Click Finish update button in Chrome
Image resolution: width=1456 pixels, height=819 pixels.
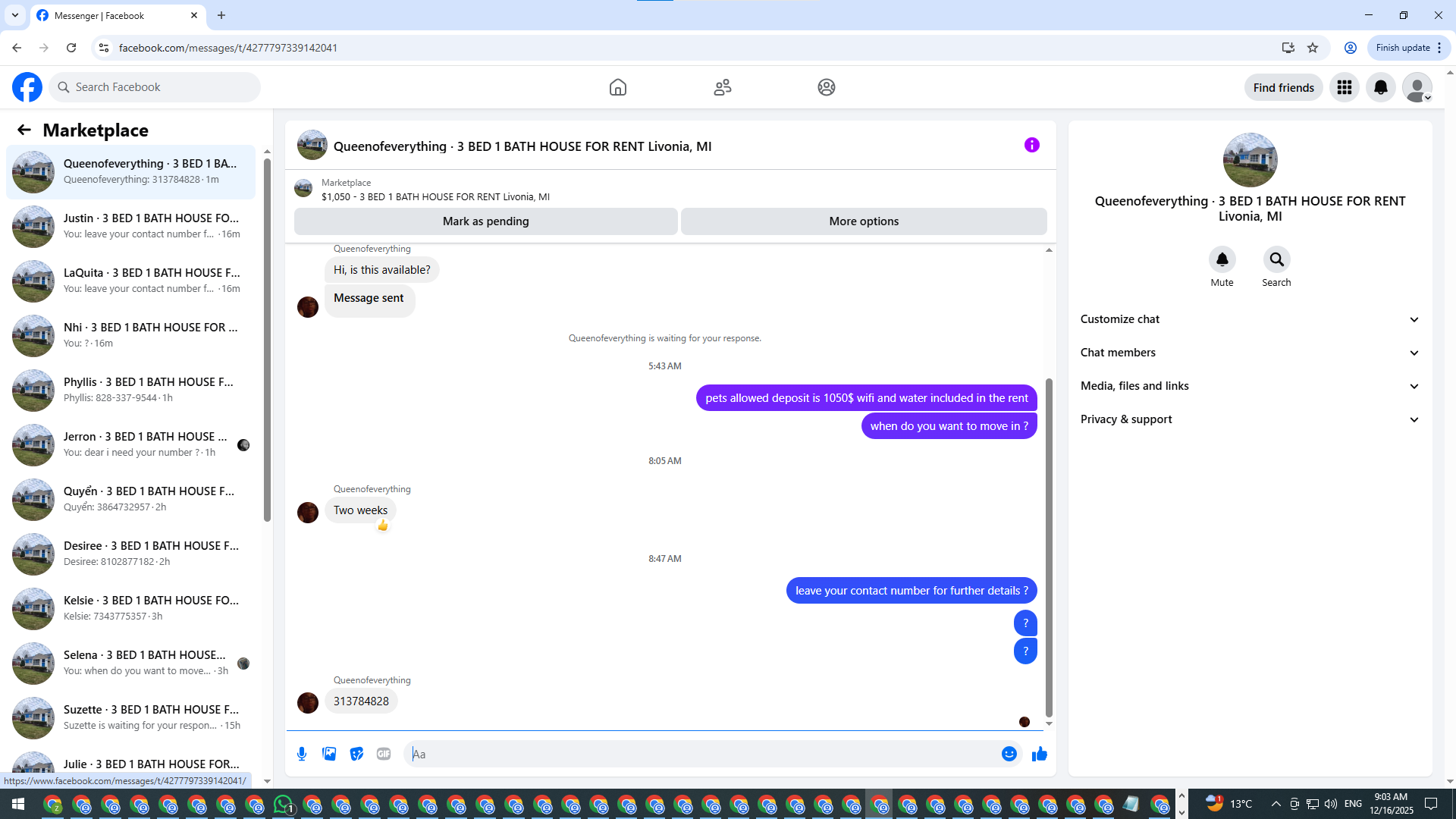pos(1409,48)
